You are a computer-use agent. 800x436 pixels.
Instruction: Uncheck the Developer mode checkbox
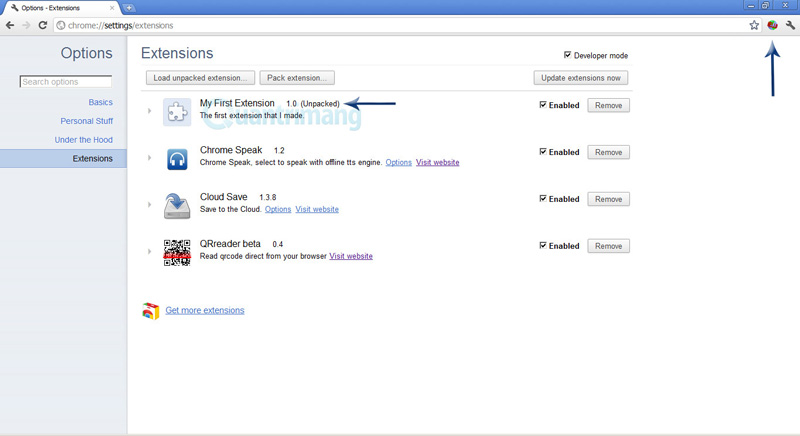pos(567,55)
